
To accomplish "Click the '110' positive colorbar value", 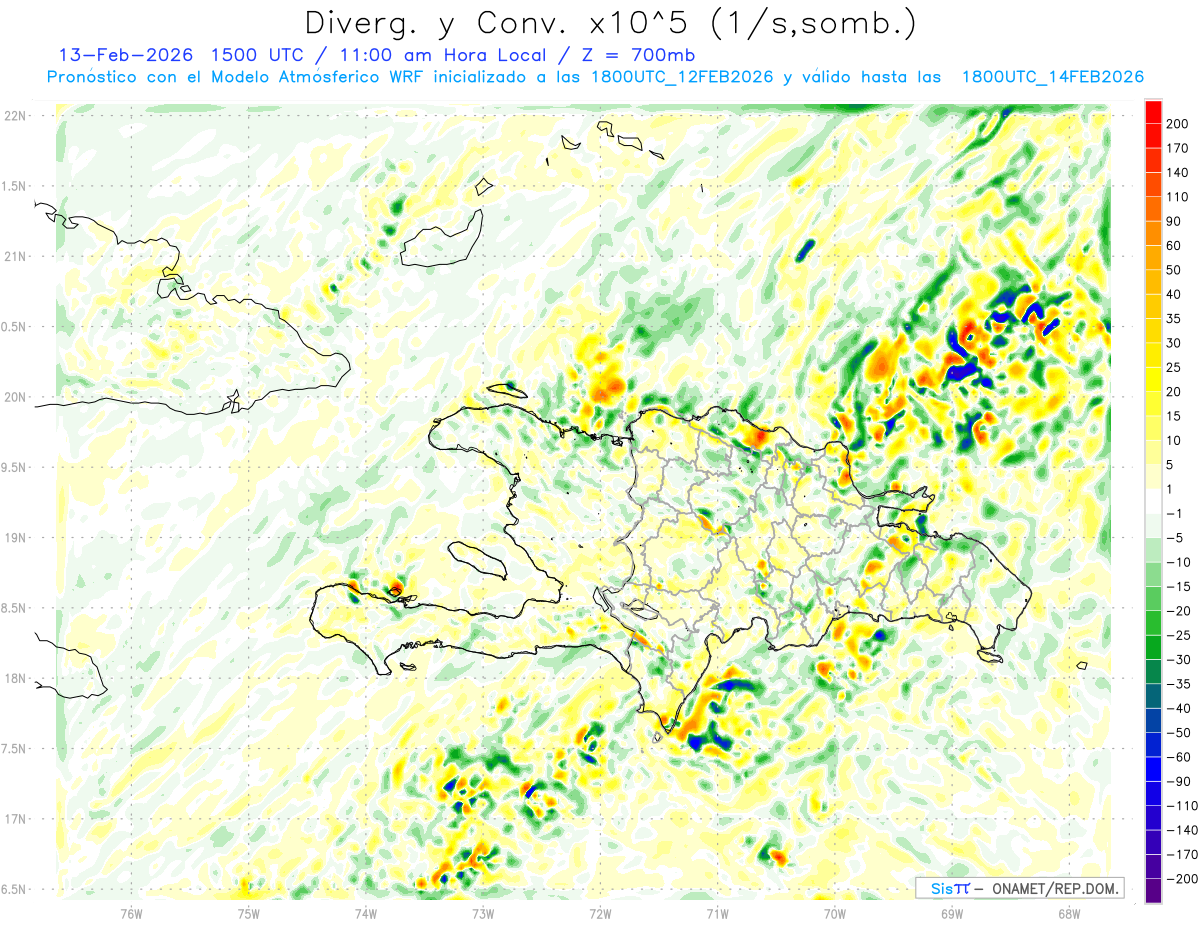I will [1179, 197].
